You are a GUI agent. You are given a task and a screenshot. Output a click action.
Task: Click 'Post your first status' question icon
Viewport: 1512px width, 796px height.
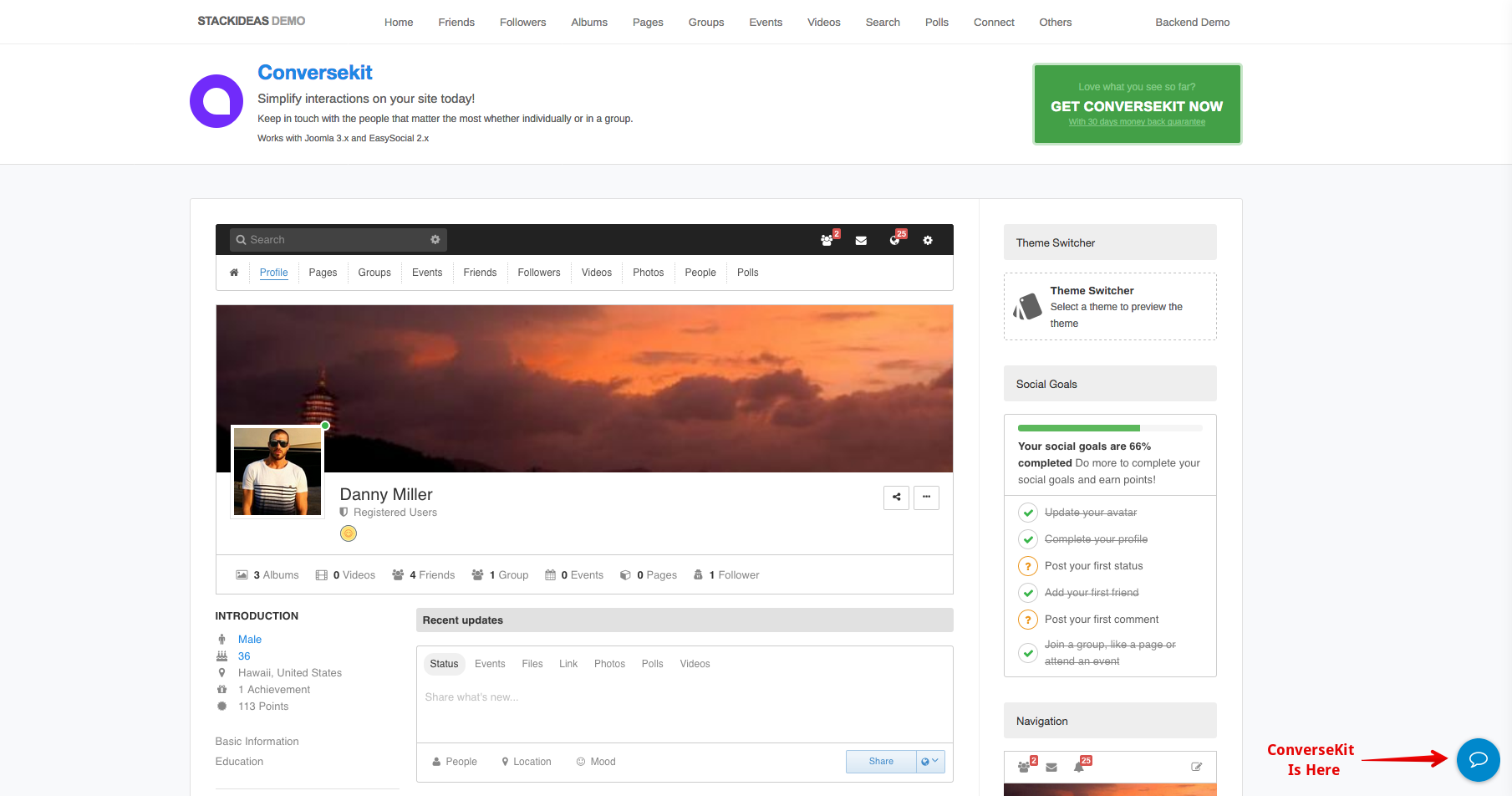[x=1028, y=566]
